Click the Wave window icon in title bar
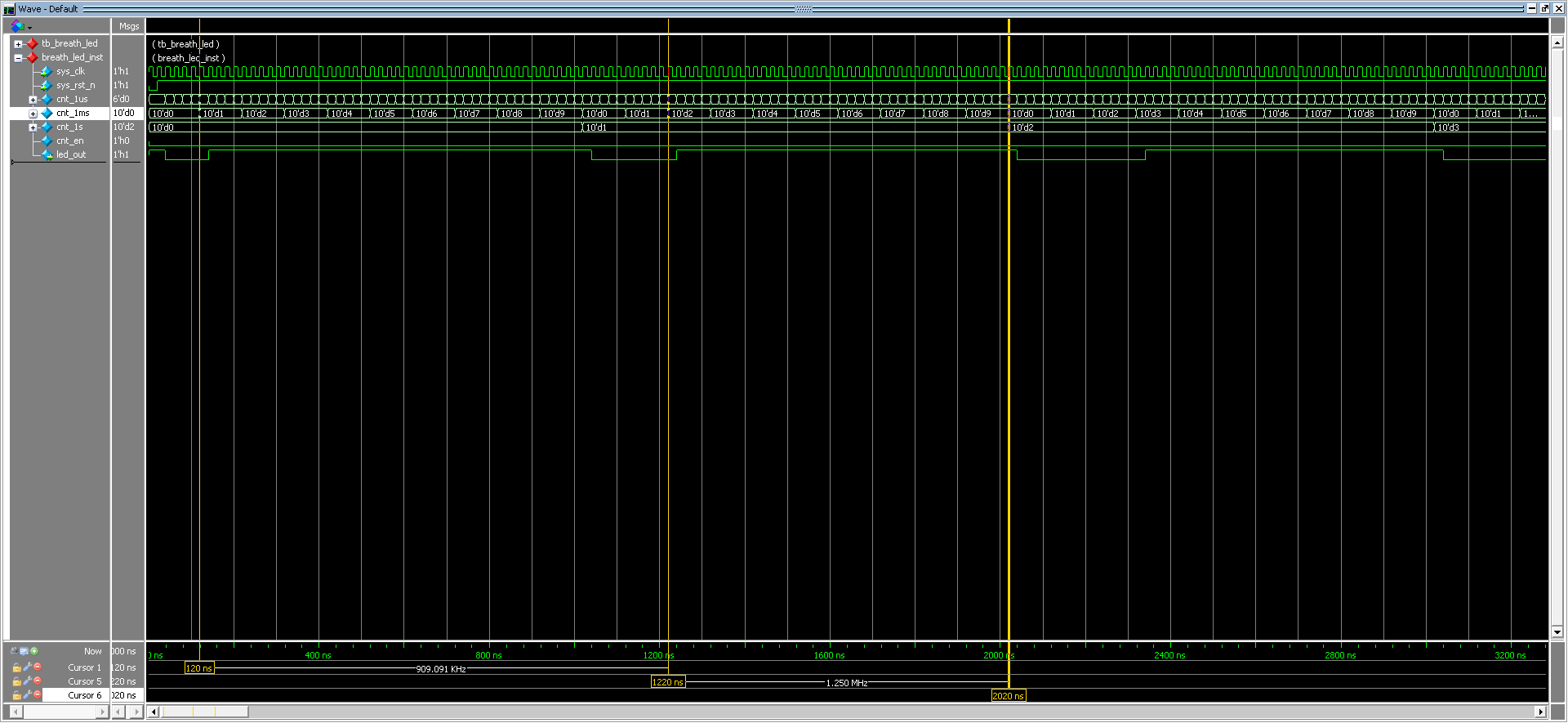Screen dimensions: 1568x723 [x=9, y=9]
